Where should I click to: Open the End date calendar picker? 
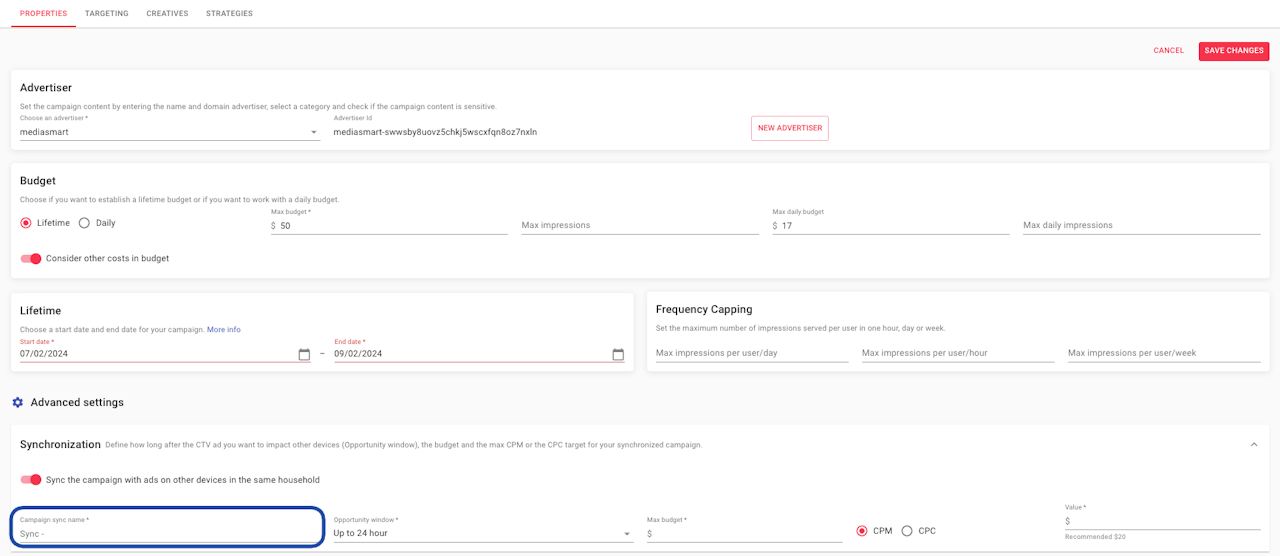[x=618, y=354]
